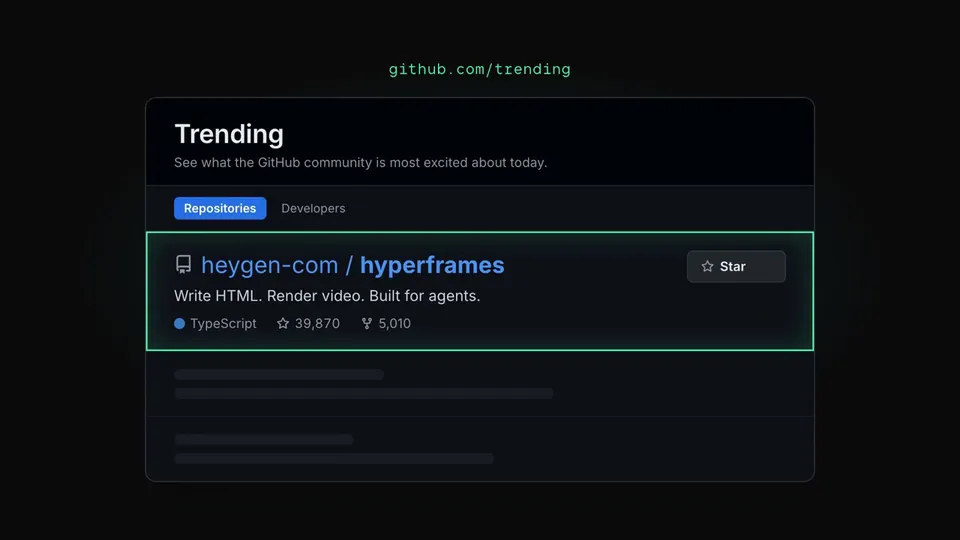The width and height of the screenshot is (960, 540).
Task: Select the blue TypeScript language dot
Action: (x=179, y=323)
